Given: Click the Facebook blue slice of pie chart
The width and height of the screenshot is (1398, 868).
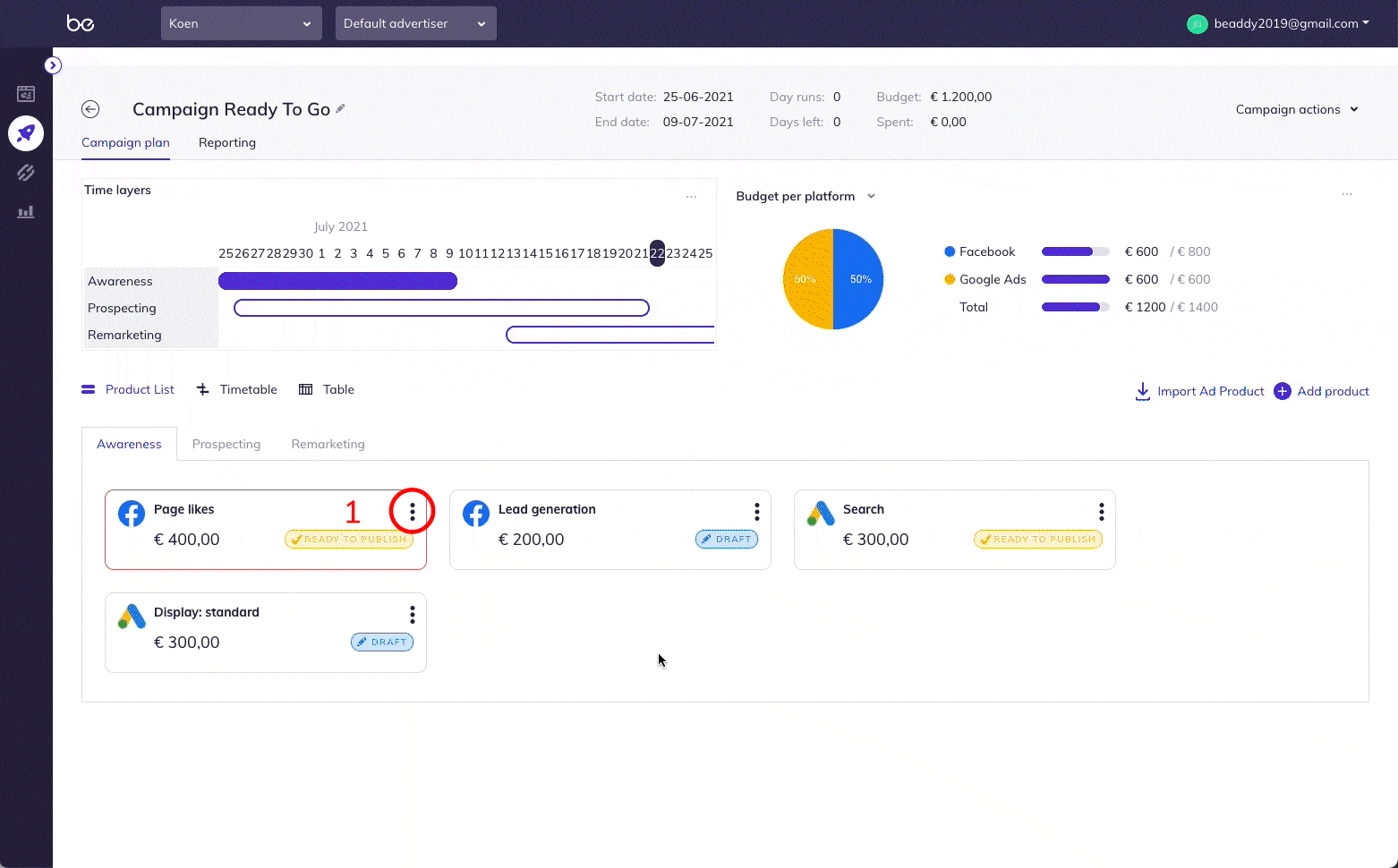Looking at the screenshot, I should coord(858,279).
